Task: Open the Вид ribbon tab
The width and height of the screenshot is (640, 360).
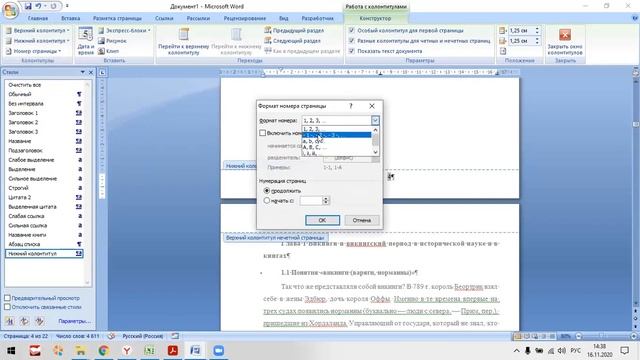Action: click(x=284, y=18)
